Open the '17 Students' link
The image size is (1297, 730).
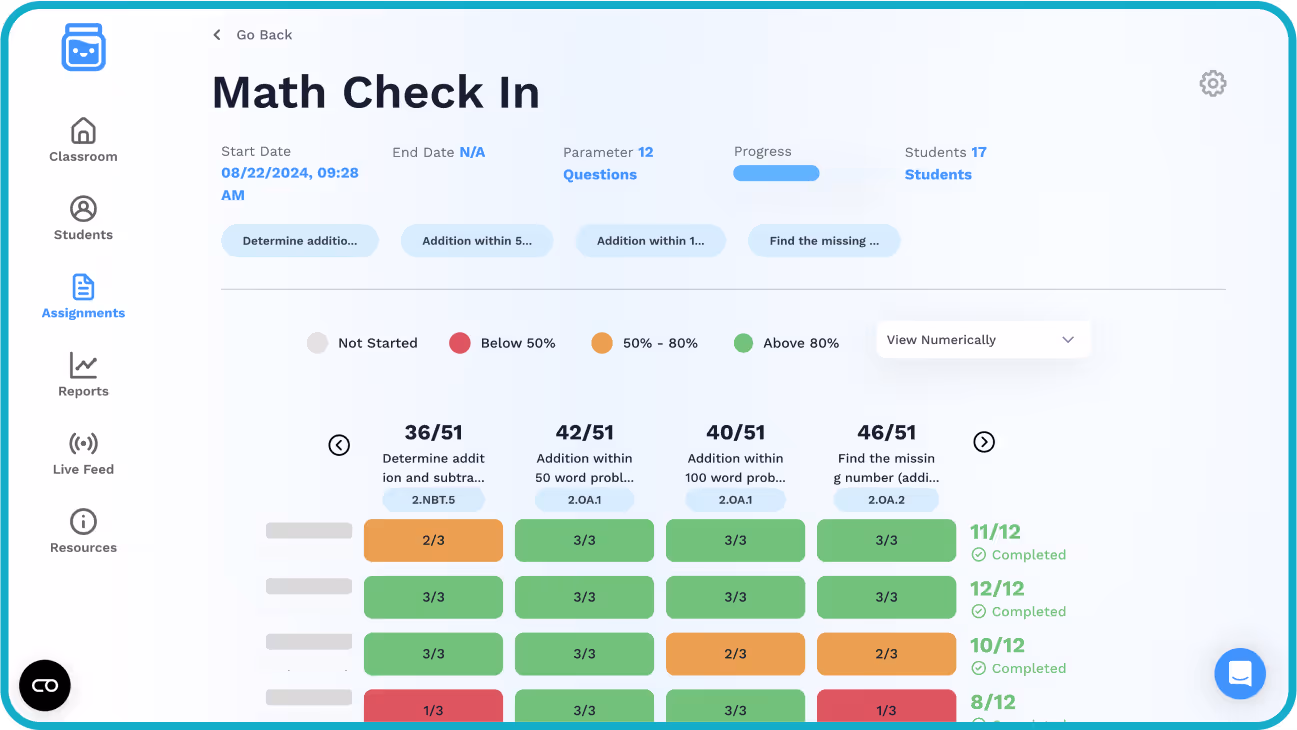tap(941, 163)
